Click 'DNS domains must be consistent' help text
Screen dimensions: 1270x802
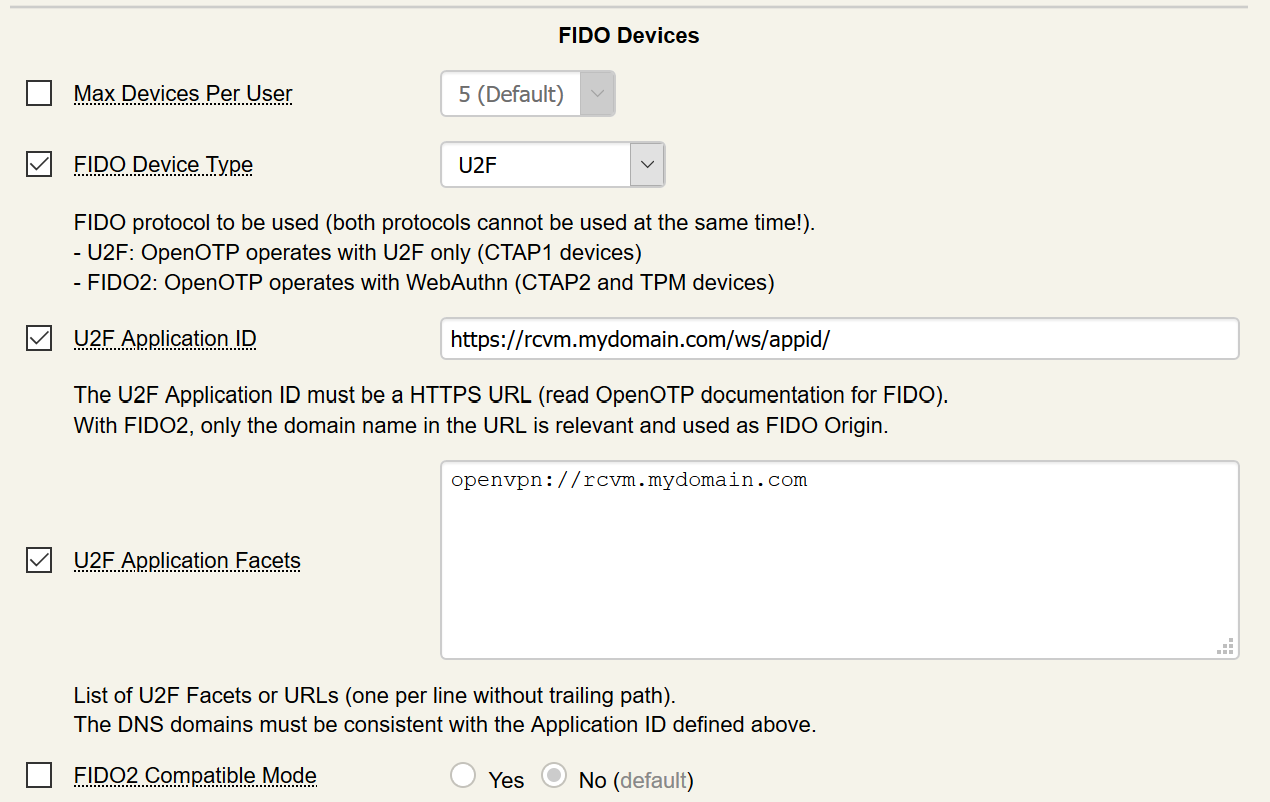(445, 725)
